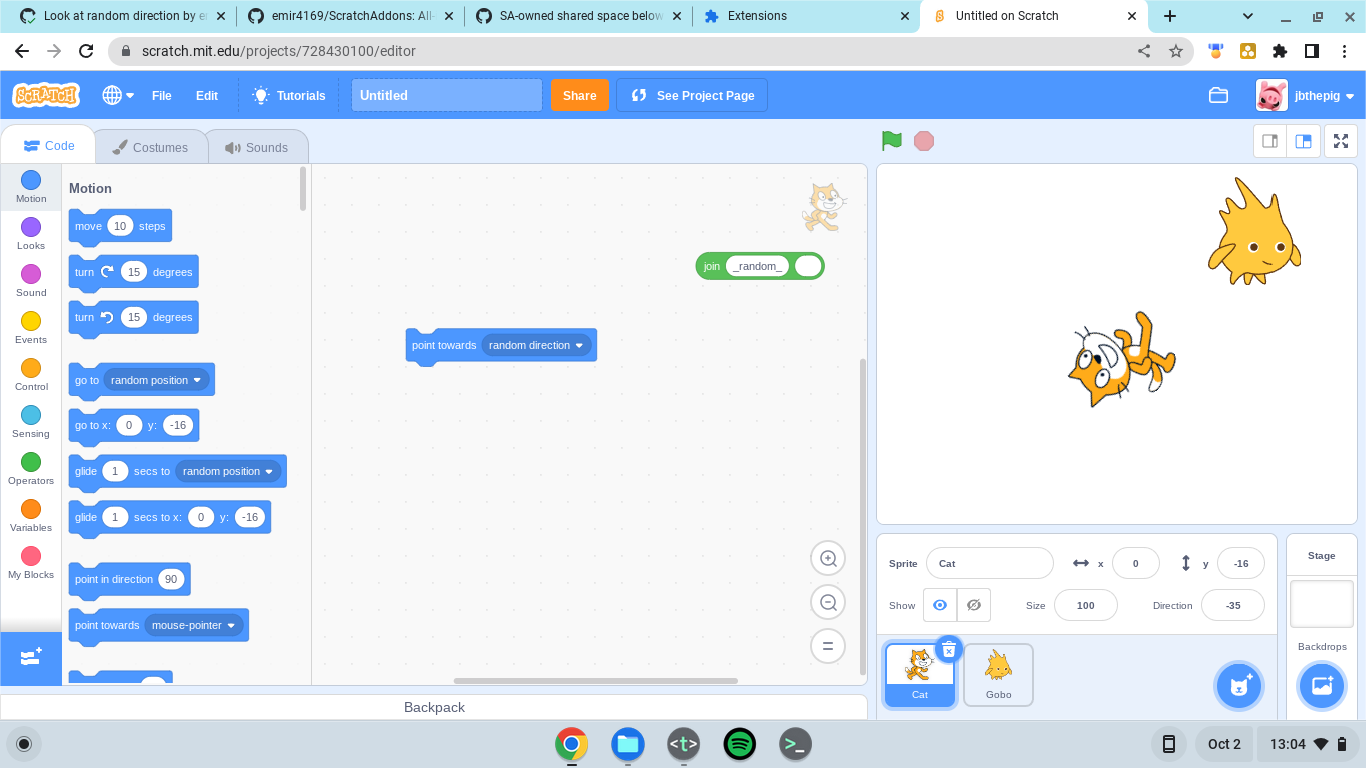1366x768 pixels.
Task: Stop the project with the stop sign
Action: click(923, 140)
